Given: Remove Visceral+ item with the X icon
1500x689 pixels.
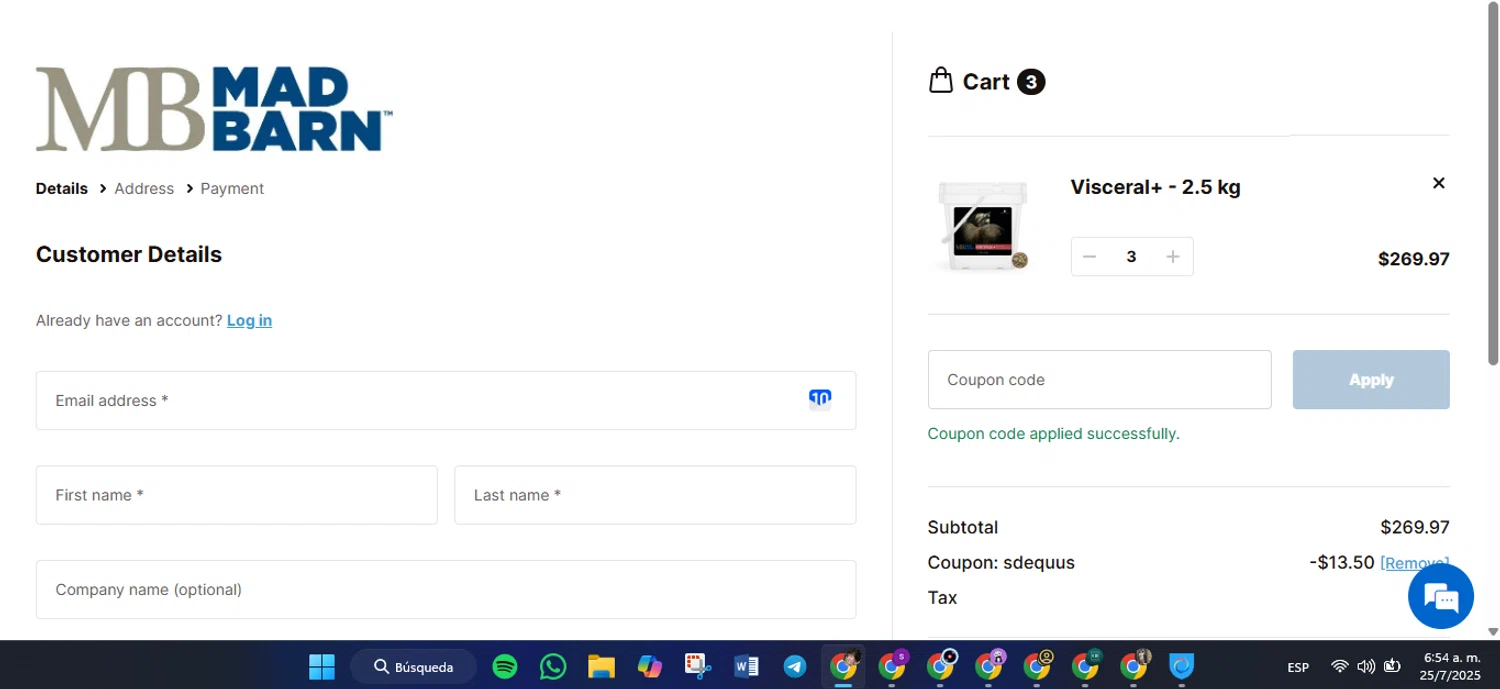Looking at the screenshot, I should click(x=1438, y=183).
